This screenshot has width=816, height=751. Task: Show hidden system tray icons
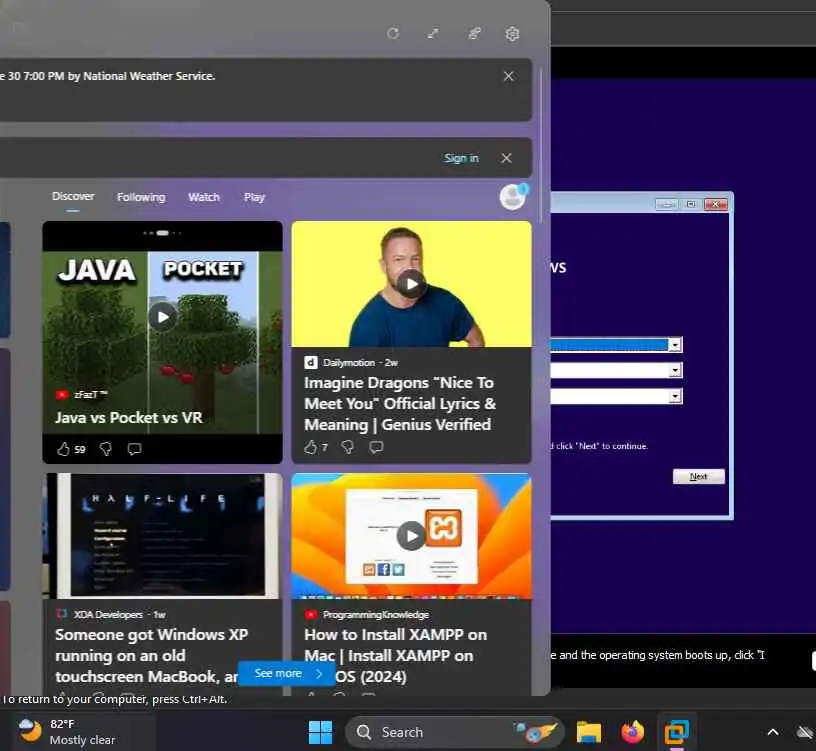[x=773, y=732]
